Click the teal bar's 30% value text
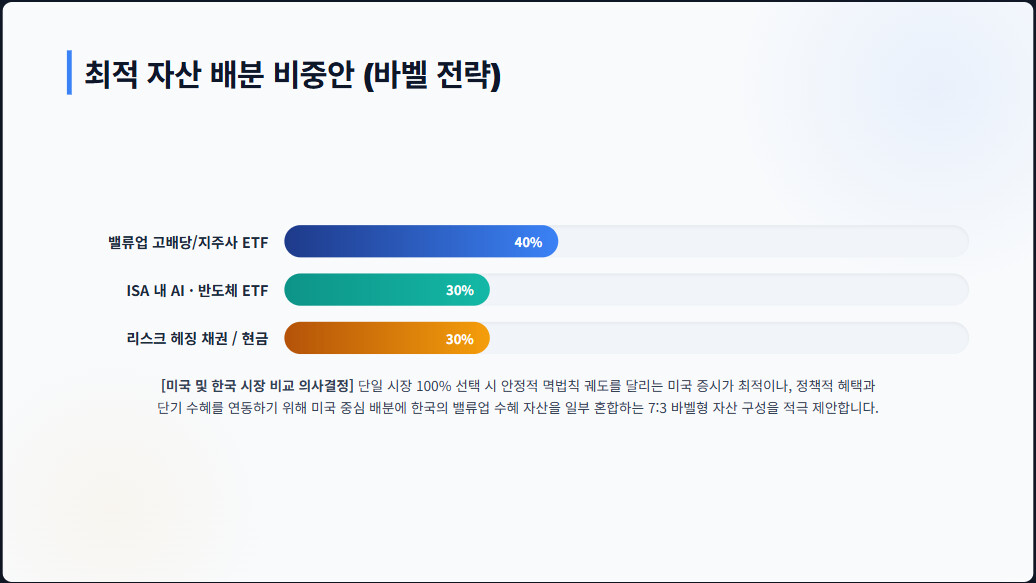 click(460, 290)
